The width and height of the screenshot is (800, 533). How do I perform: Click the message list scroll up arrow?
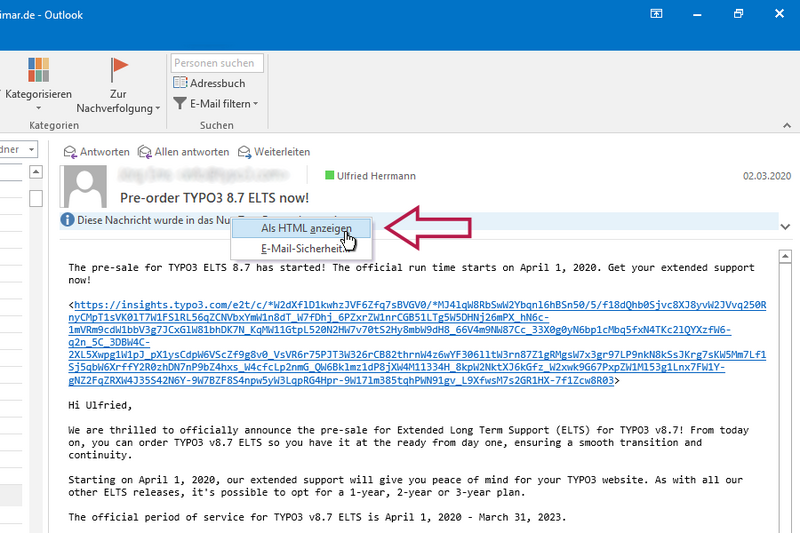(36, 172)
